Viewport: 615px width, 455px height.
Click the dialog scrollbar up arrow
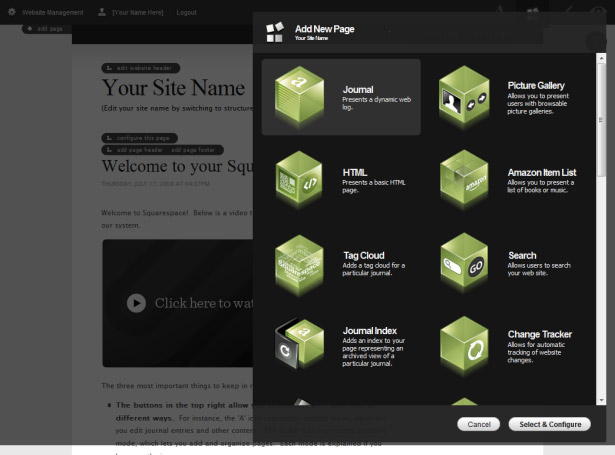(601, 58)
